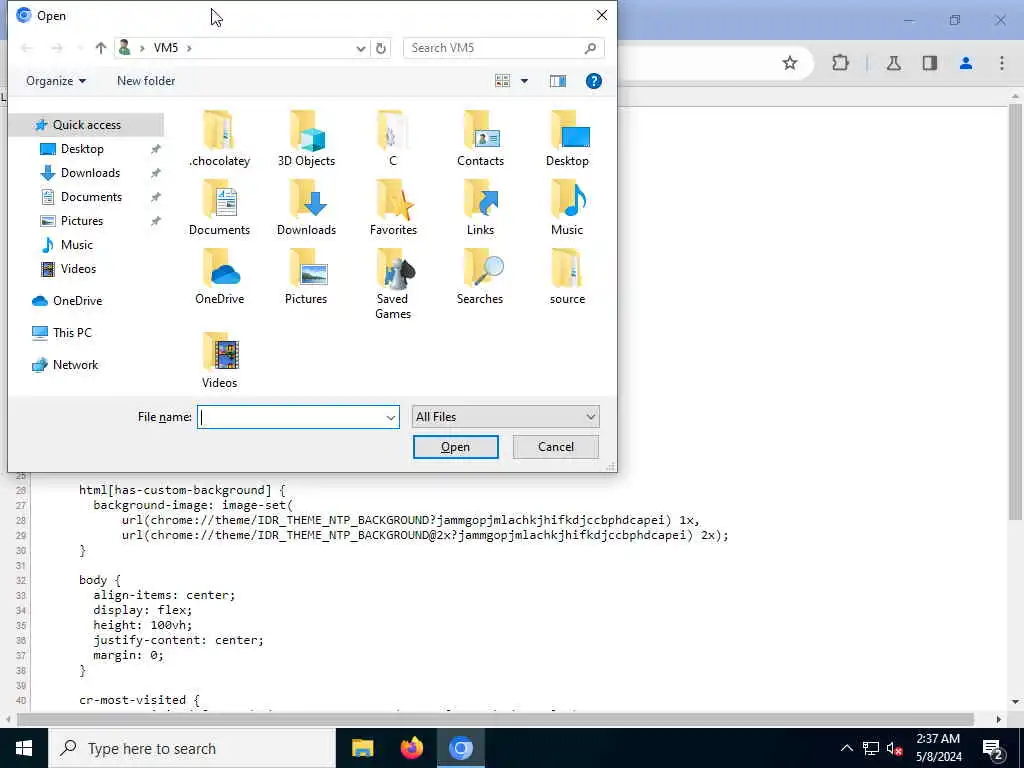Open the Videos folder in file list

[219, 360]
